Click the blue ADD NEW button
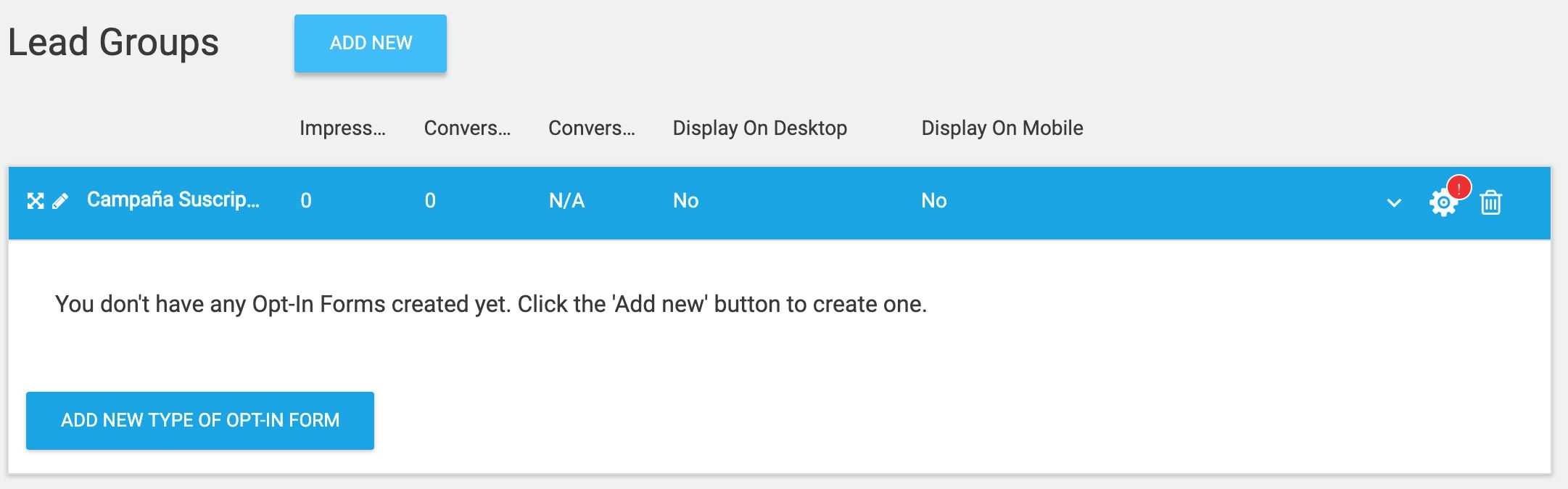 click(x=371, y=44)
